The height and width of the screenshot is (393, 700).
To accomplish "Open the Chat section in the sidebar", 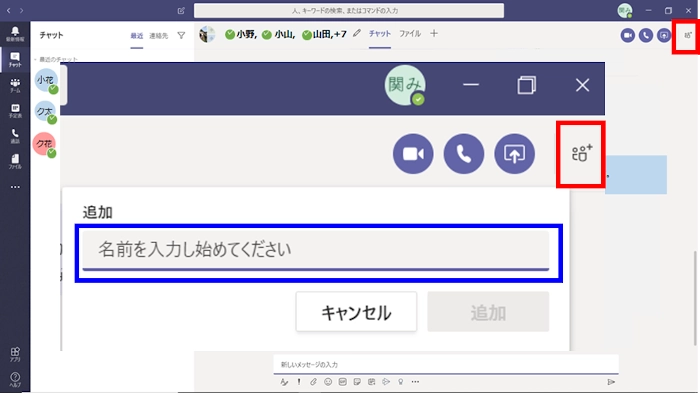I will tap(15, 59).
